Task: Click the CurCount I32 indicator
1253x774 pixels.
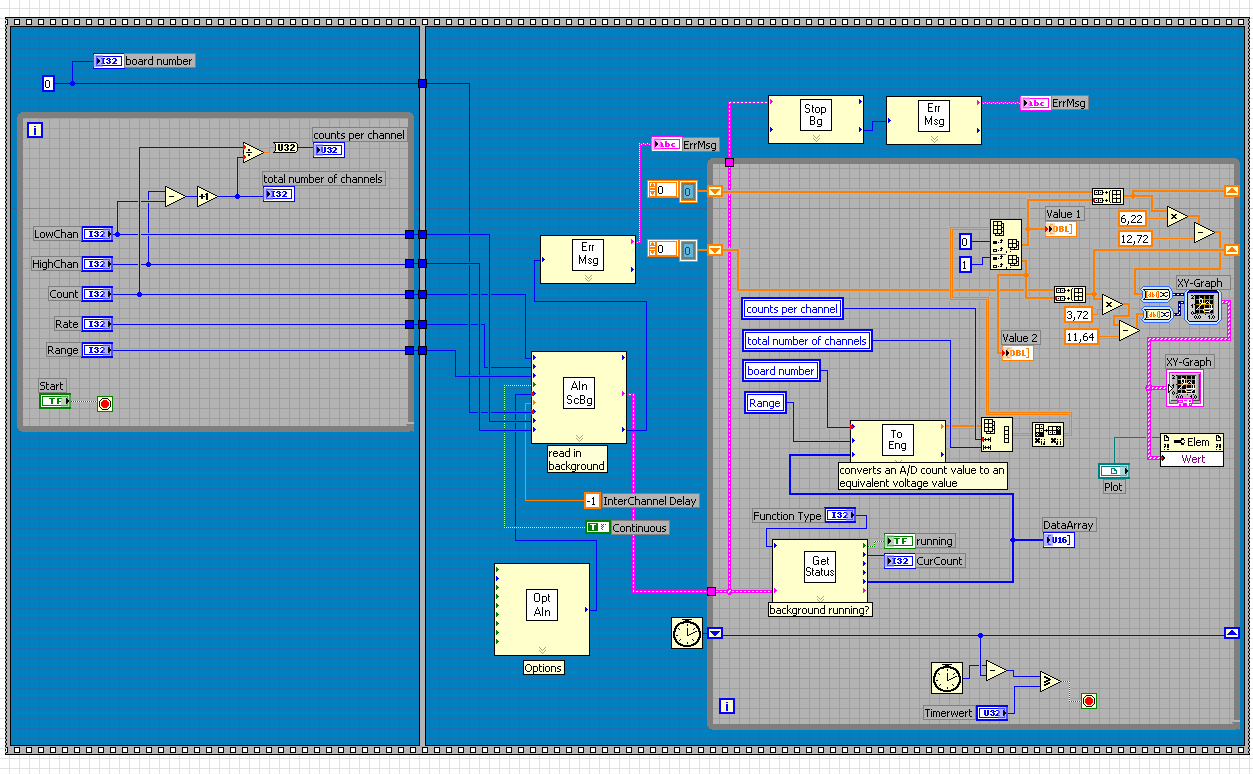Action: 899,561
